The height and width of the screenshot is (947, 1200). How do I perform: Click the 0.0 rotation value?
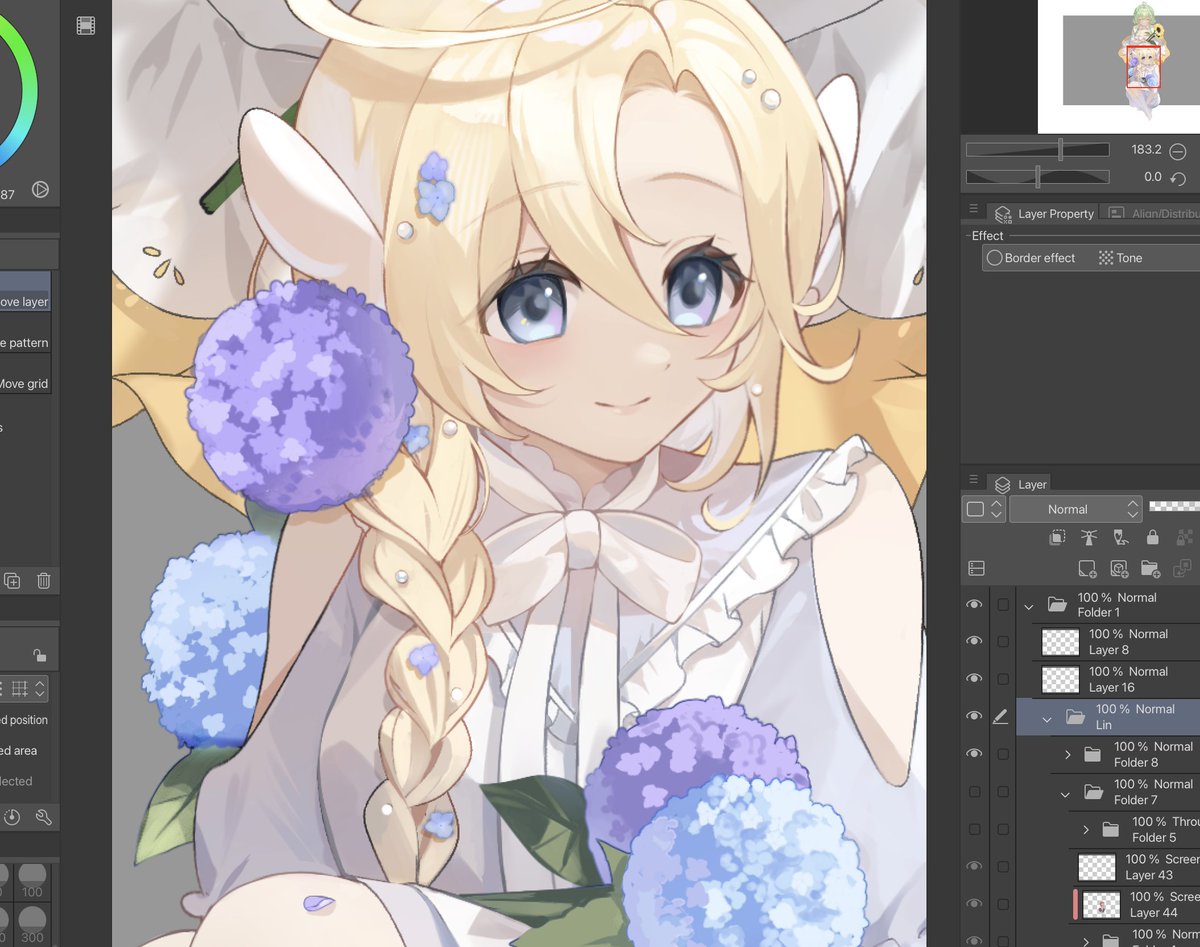click(1153, 177)
